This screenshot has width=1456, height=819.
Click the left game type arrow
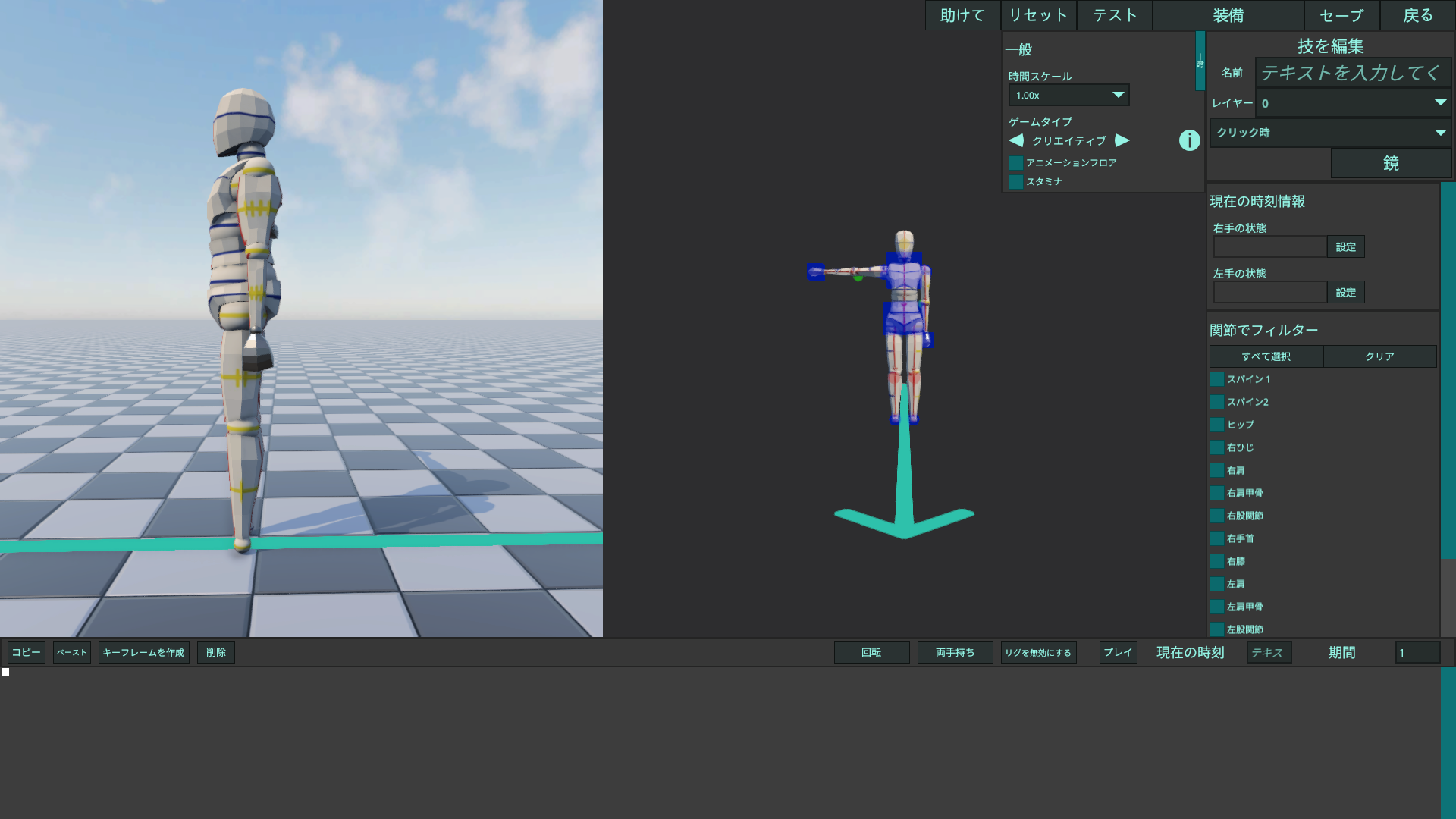click(x=1016, y=140)
